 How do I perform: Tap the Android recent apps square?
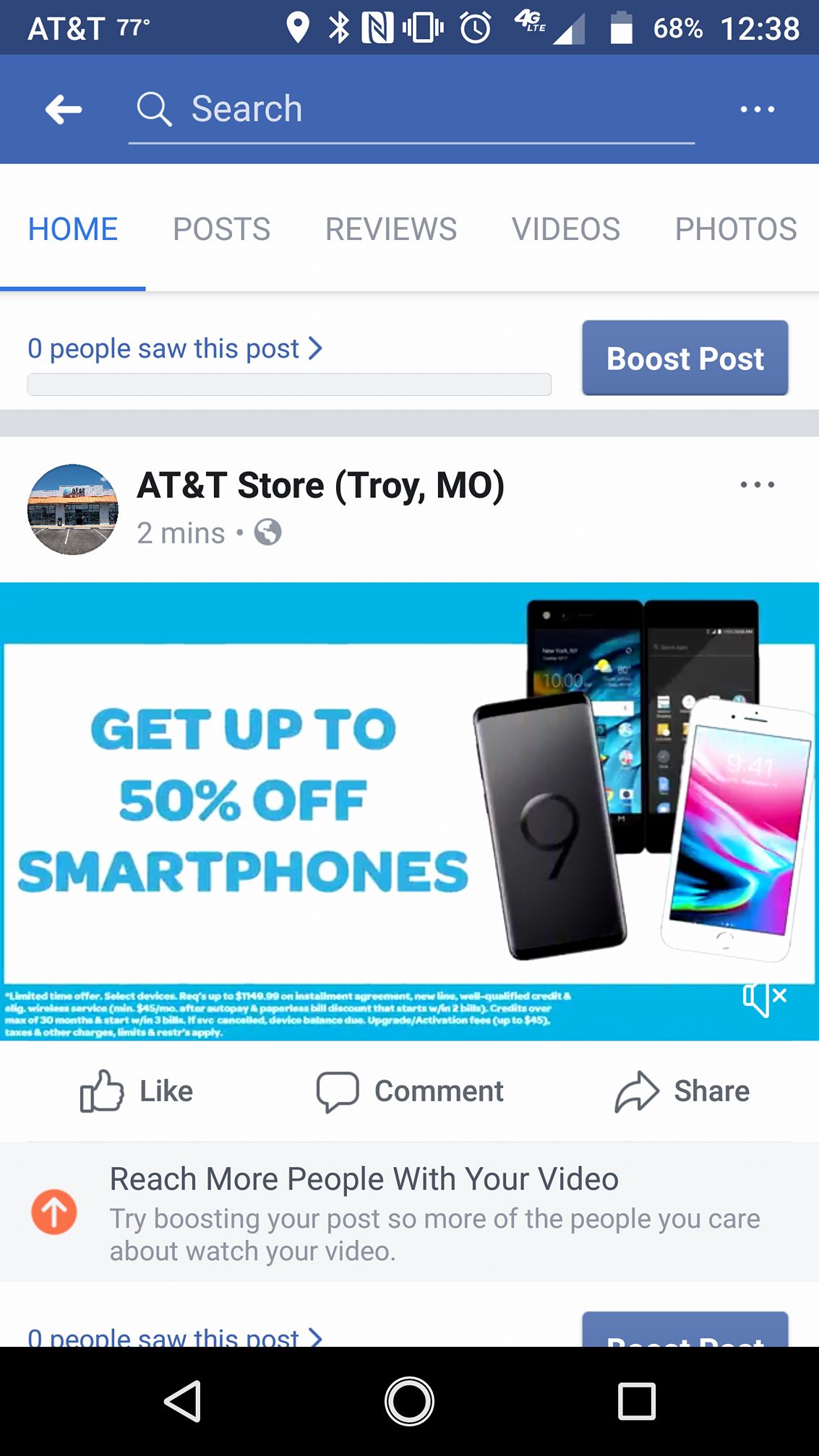[637, 1401]
